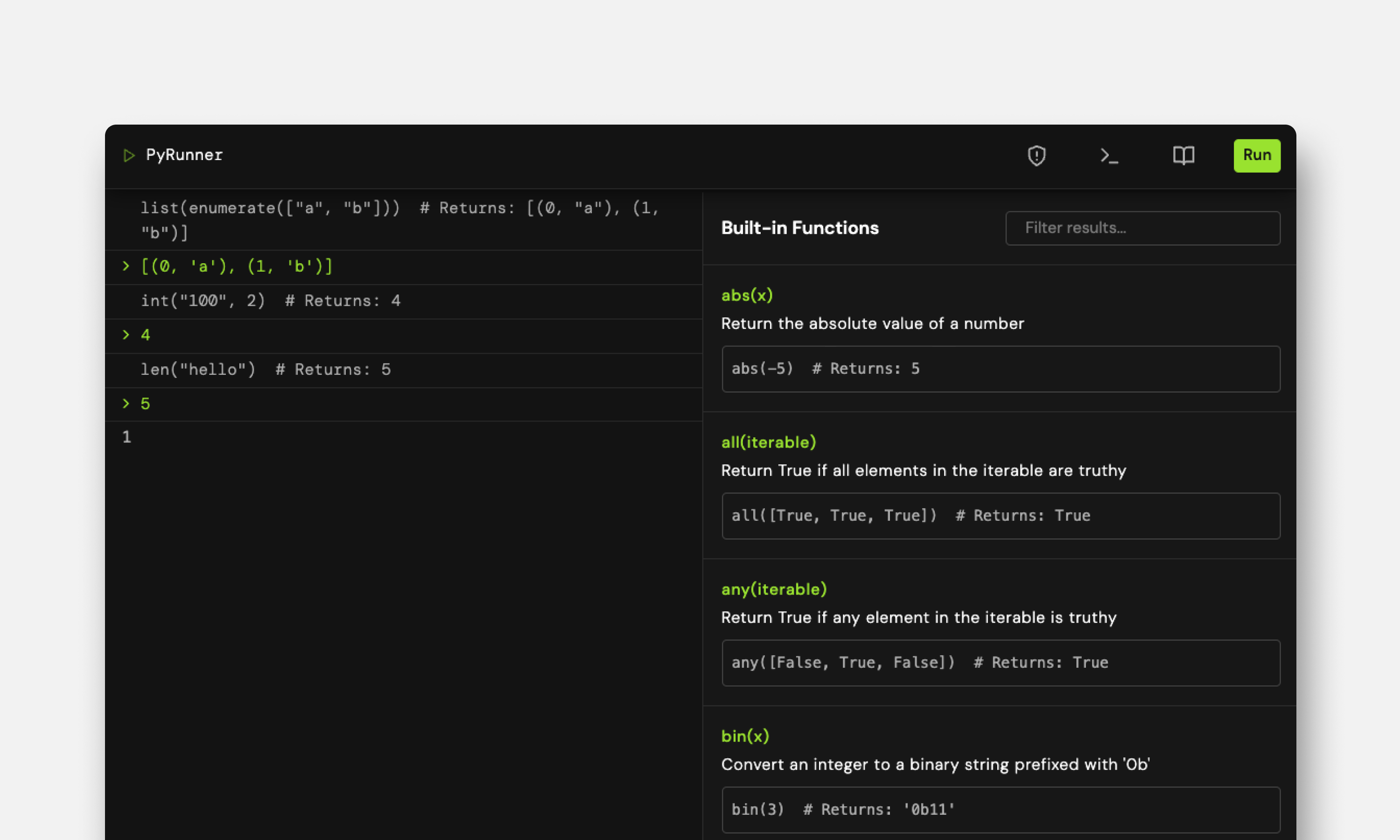Screen dimensions: 1400x840
Task: Click the output value 5
Action: pyautogui.click(x=146, y=404)
